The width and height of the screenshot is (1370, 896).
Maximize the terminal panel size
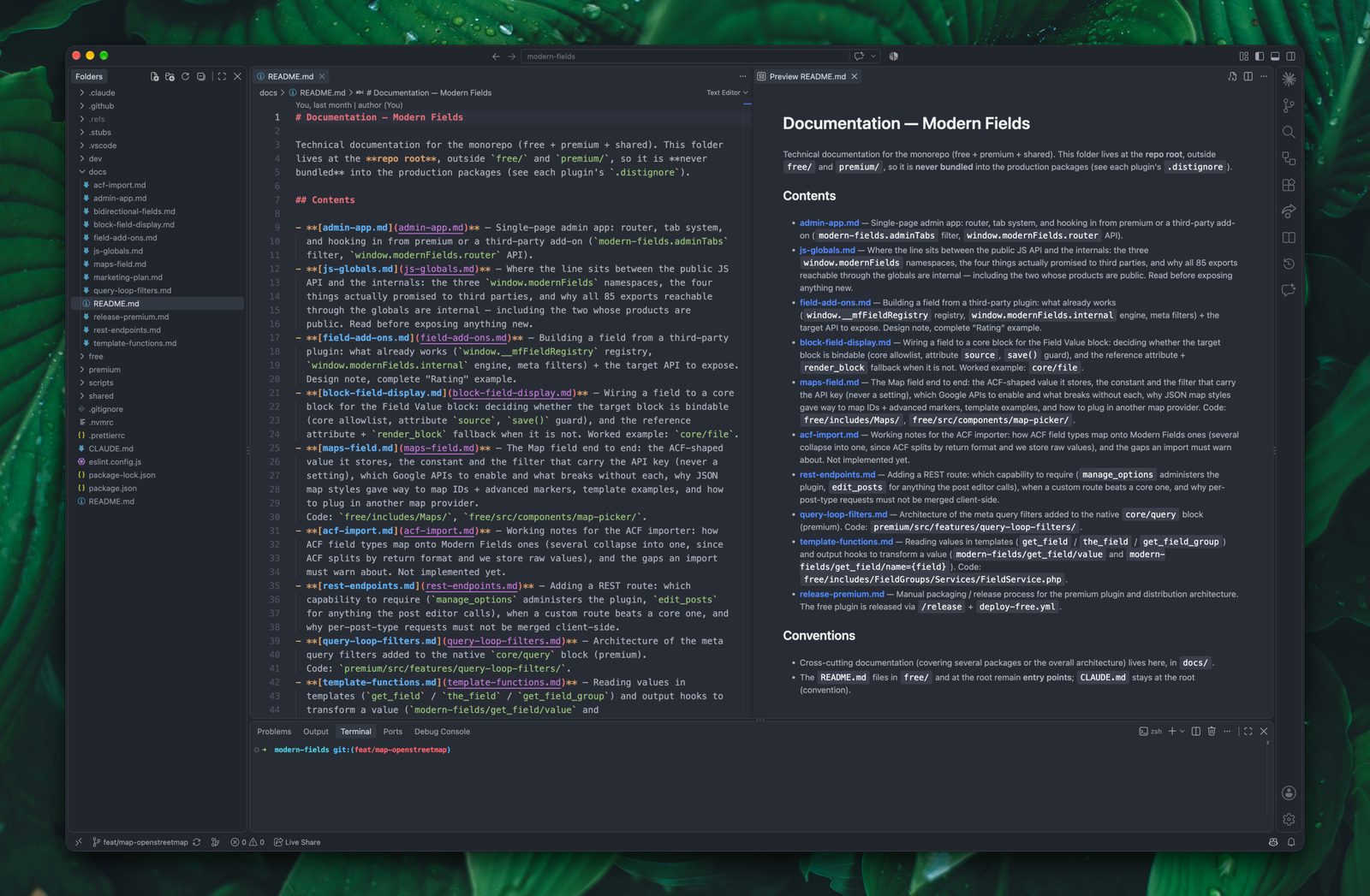[1248, 732]
